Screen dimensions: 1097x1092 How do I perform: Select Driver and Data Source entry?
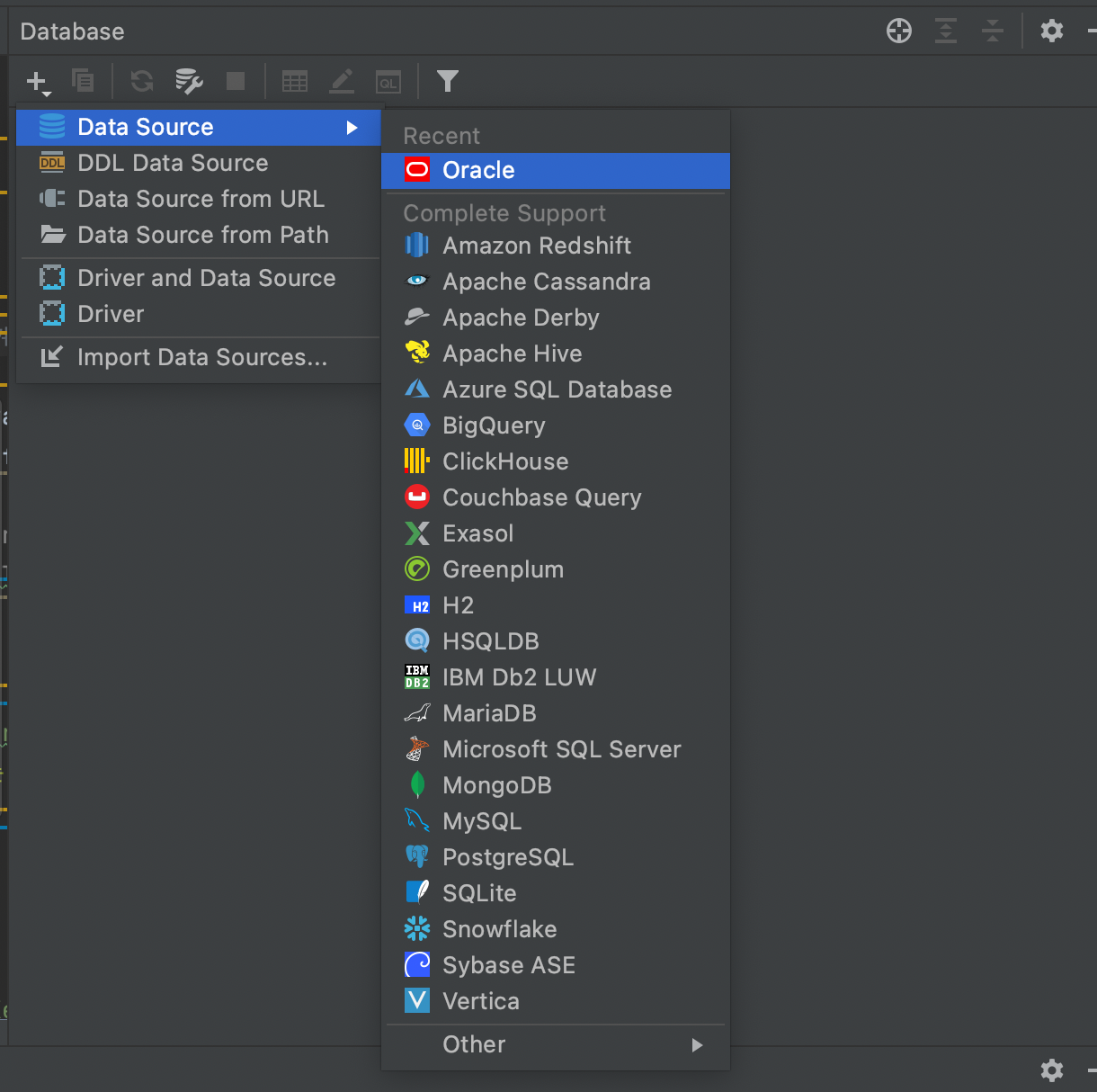(x=199, y=278)
